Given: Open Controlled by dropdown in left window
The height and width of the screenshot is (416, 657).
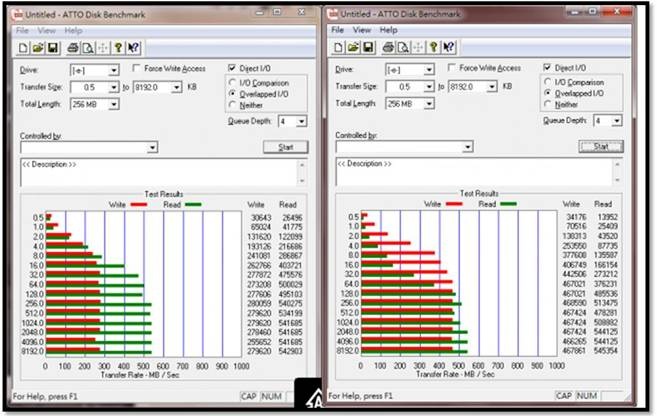Looking at the screenshot, I should pos(152,147).
